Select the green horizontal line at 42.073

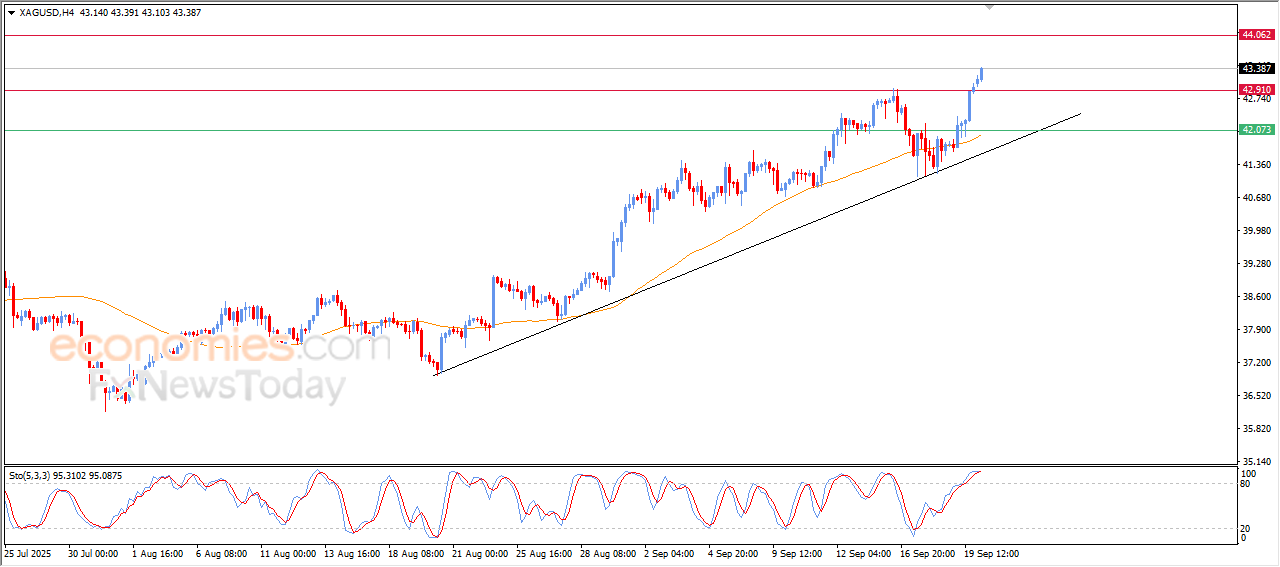pos(619,130)
